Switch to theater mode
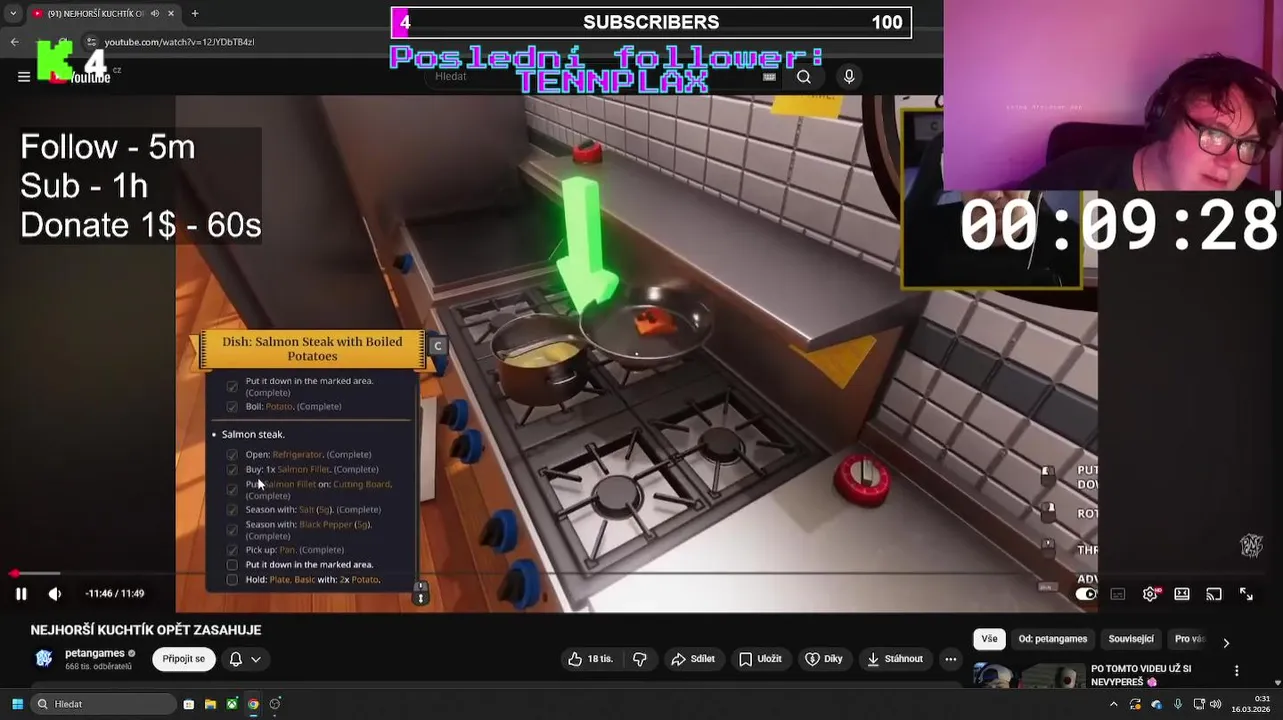Image resolution: width=1283 pixels, height=720 pixels. (x=1182, y=594)
